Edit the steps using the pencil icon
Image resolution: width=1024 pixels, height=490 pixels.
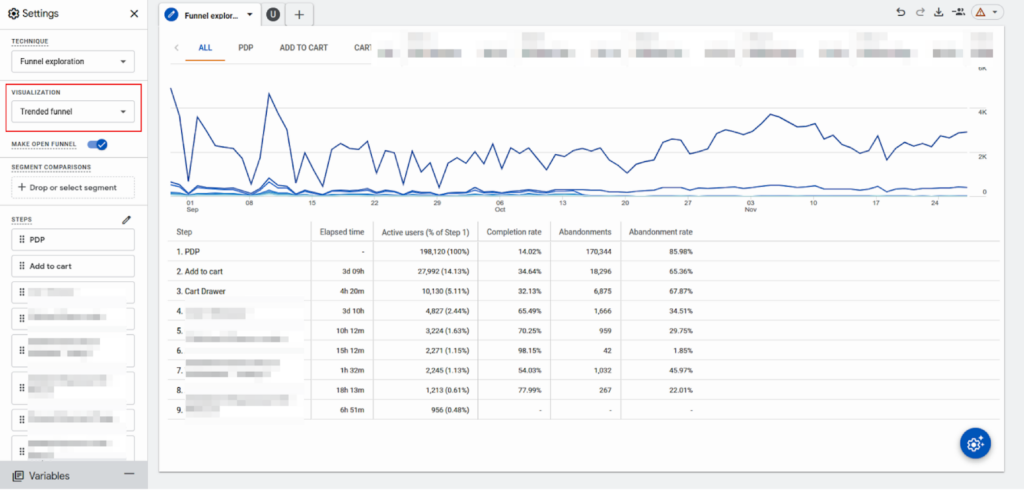click(x=127, y=220)
